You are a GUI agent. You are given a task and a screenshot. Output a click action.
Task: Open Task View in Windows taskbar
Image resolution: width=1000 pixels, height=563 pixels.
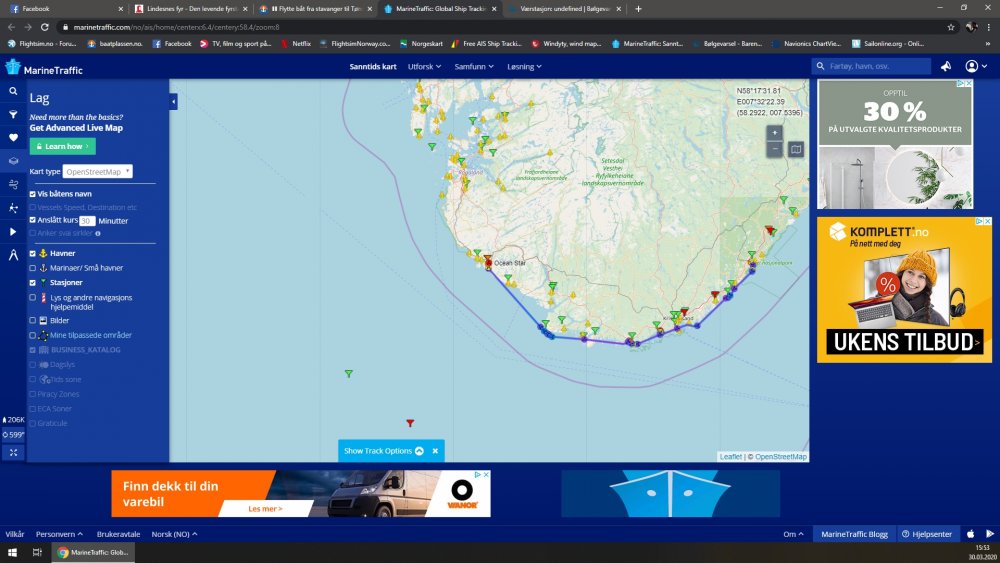(x=37, y=552)
